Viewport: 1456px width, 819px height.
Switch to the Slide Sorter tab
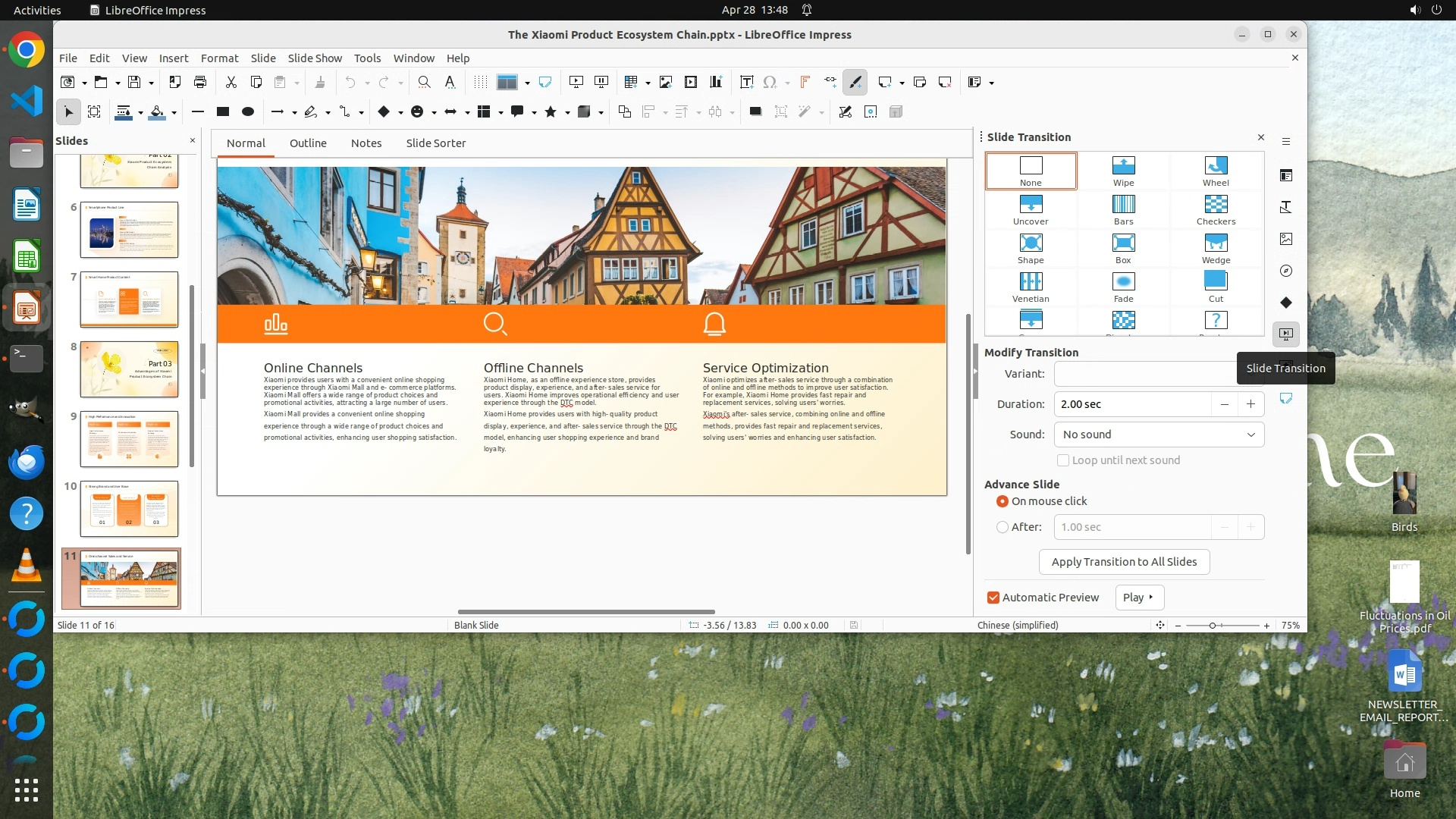(435, 143)
